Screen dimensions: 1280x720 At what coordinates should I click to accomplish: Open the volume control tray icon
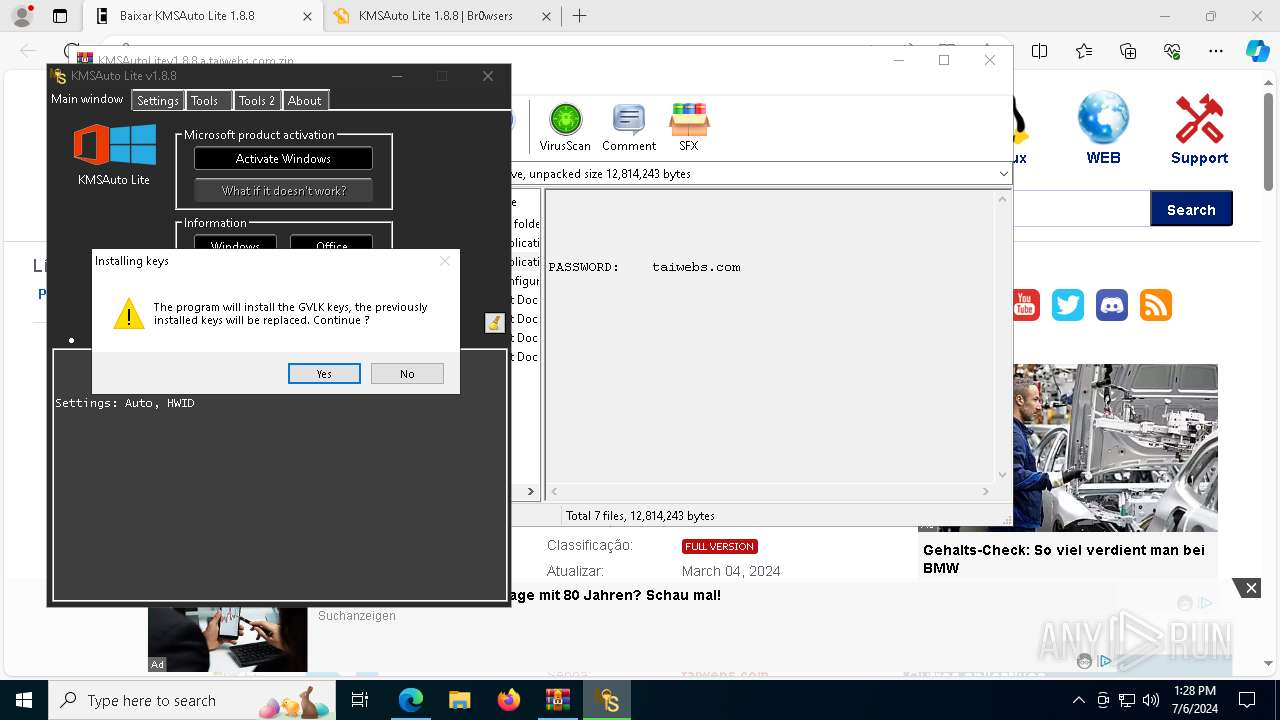1151,700
